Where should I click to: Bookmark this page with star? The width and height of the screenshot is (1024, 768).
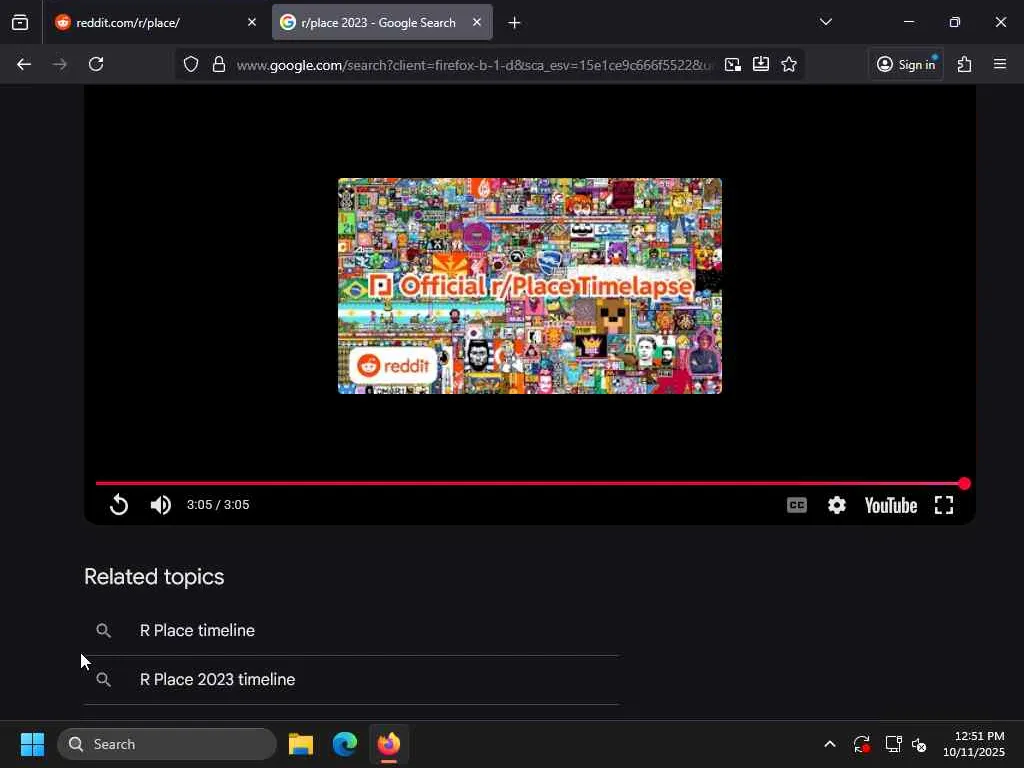pyautogui.click(x=789, y=64)
